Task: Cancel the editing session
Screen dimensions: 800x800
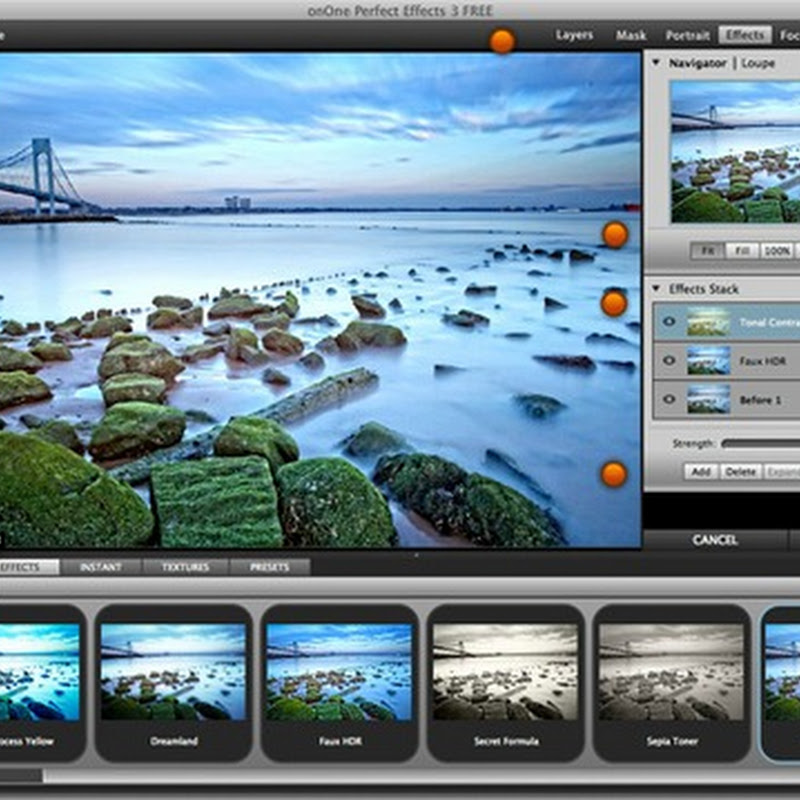Action: [714, 540]
